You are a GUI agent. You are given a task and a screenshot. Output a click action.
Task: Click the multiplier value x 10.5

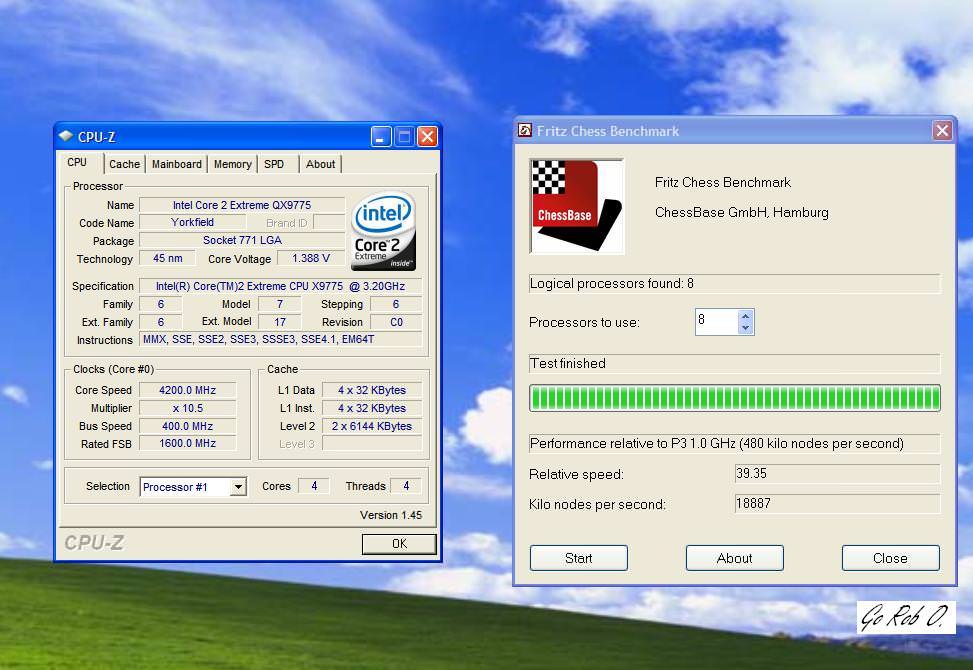pyautogui.click(x=187, y=408)
